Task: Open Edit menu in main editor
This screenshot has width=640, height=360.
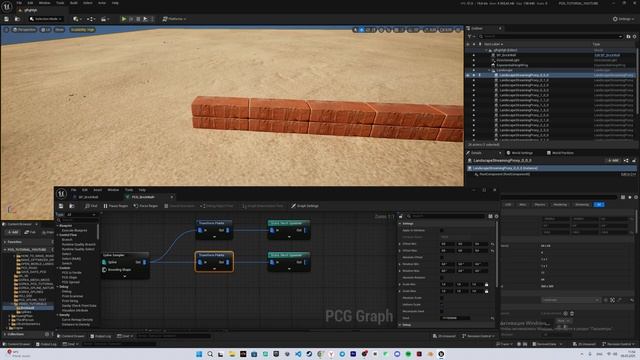Action: (30, 3)
